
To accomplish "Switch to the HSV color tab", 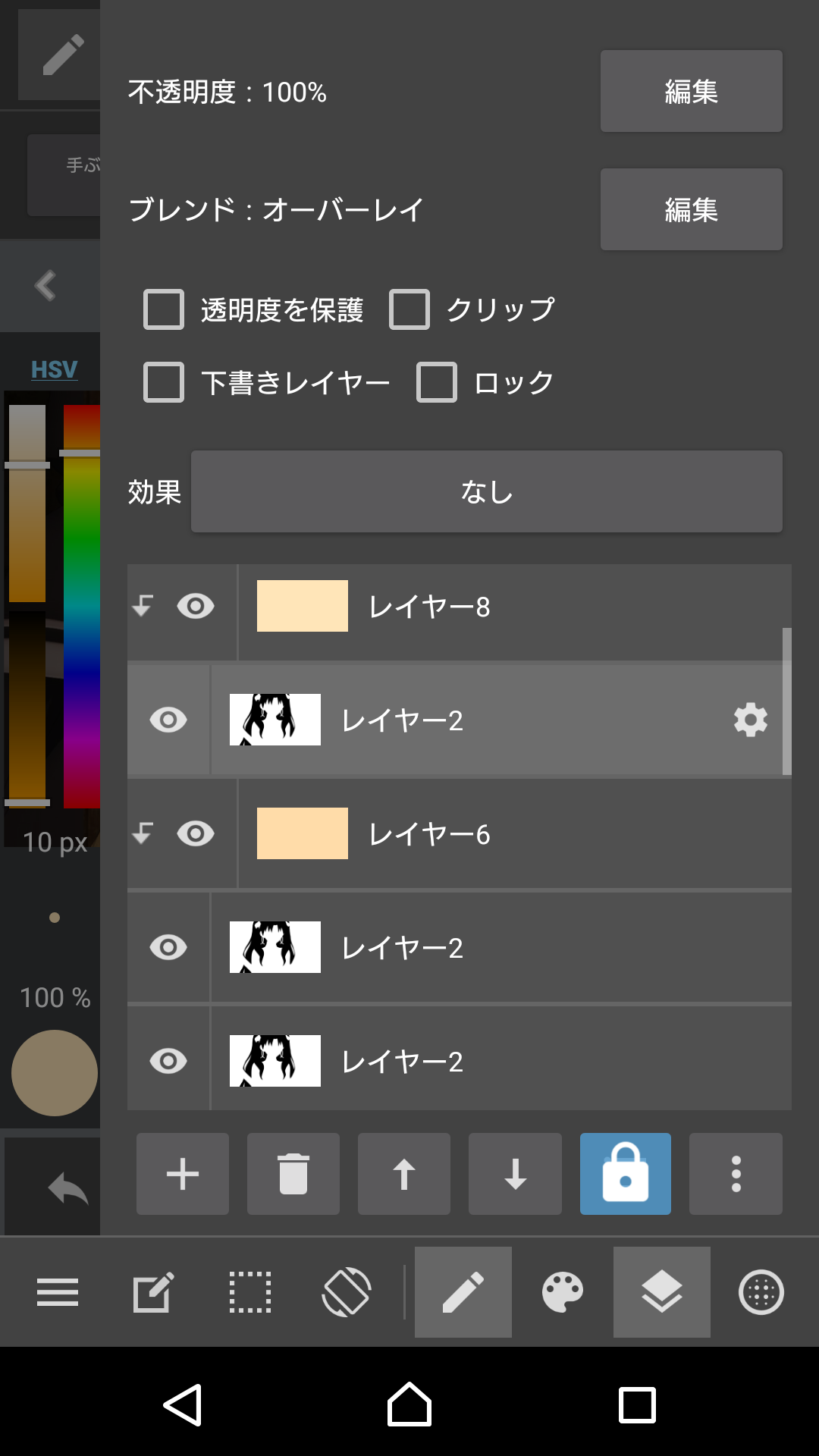I will coord(54,369).
